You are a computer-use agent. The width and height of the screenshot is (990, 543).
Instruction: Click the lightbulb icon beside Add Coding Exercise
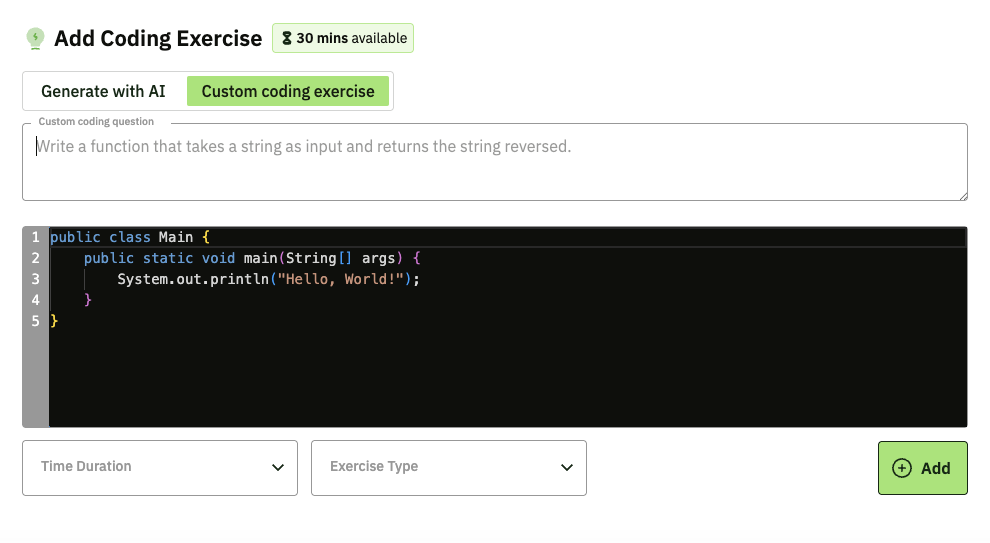(x=35, y=39)
